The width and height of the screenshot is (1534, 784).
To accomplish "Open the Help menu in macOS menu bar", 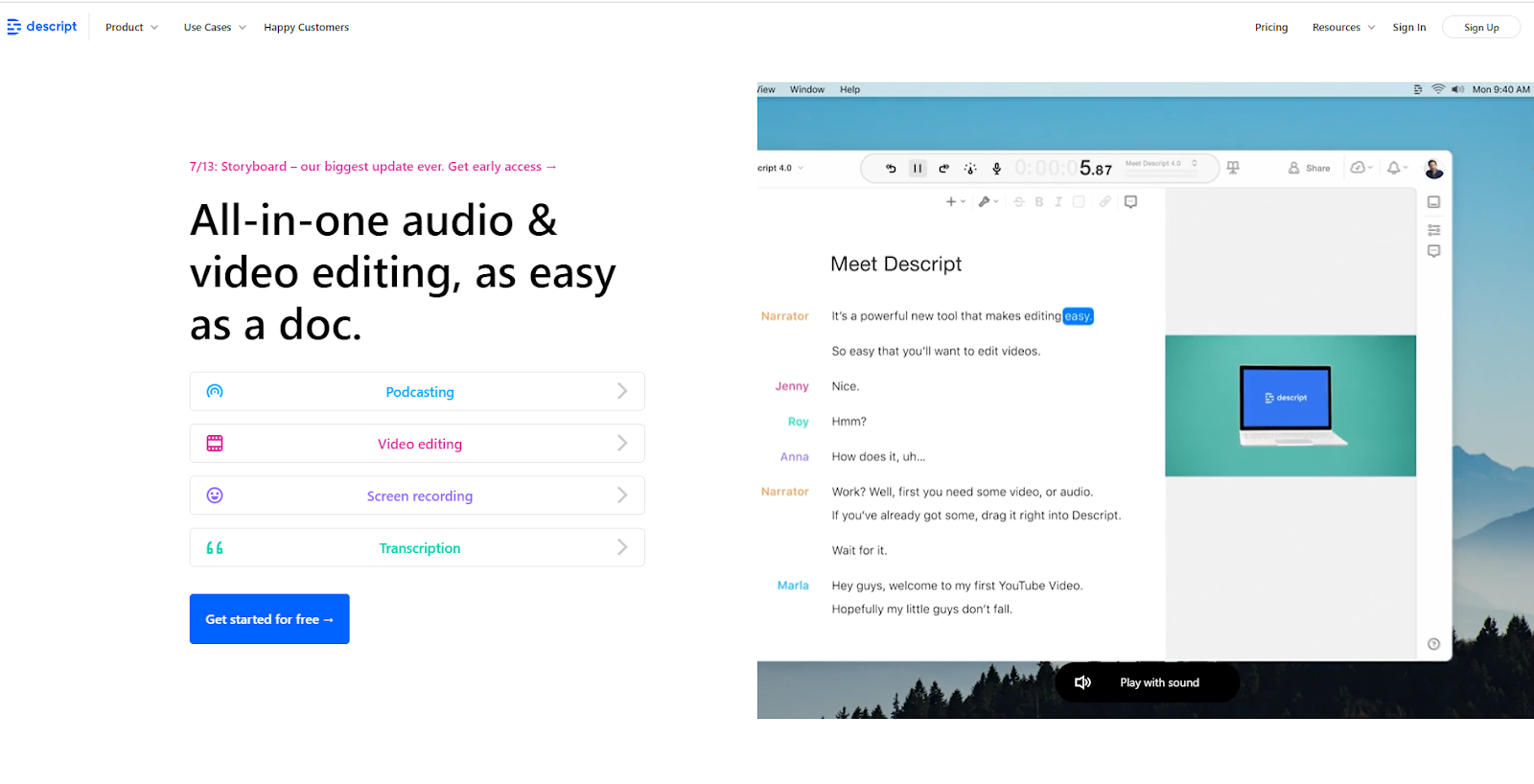I will click(x=850, y=89).
